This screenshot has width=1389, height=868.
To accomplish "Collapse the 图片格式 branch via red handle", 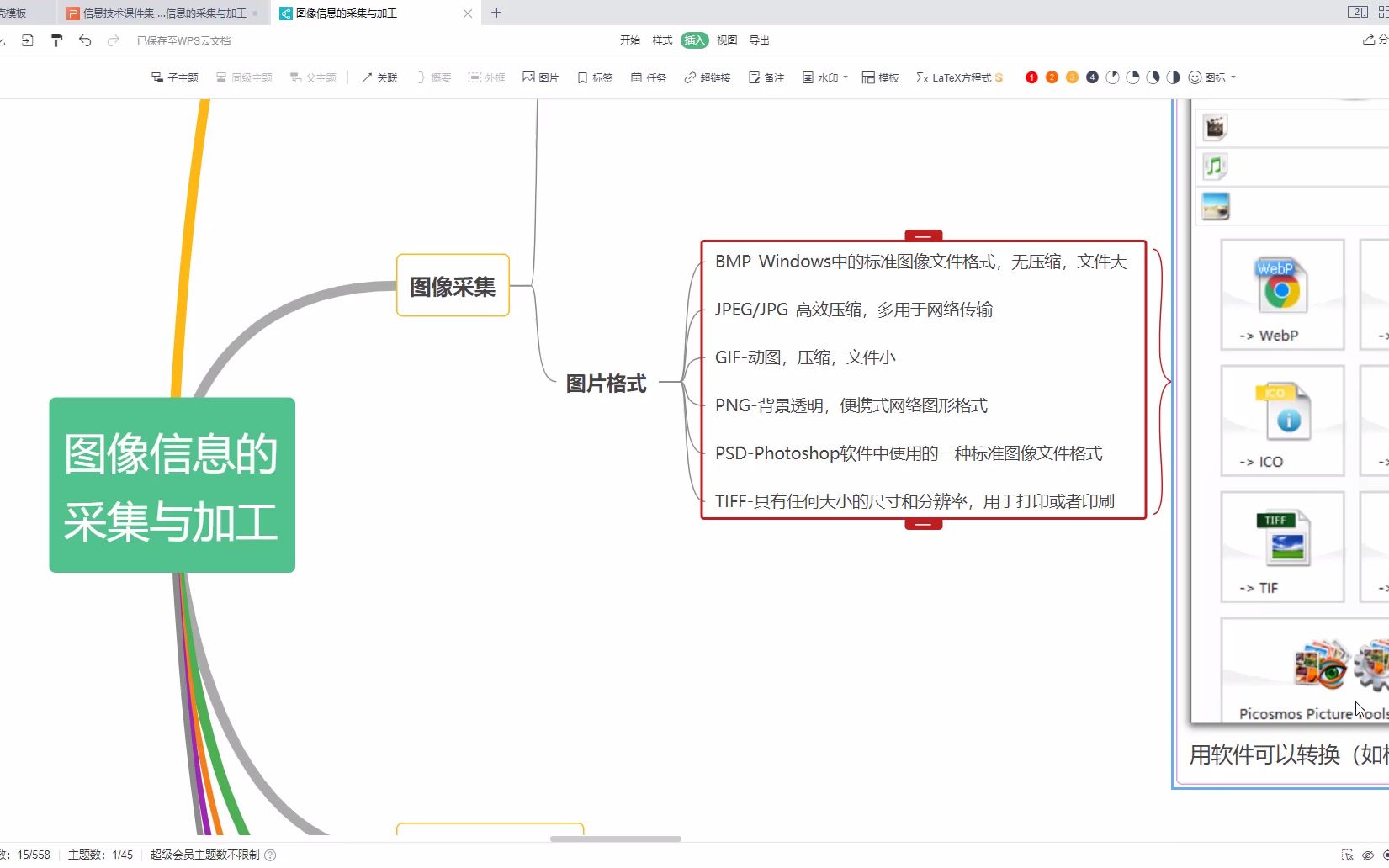I will (x=922, y=236).
